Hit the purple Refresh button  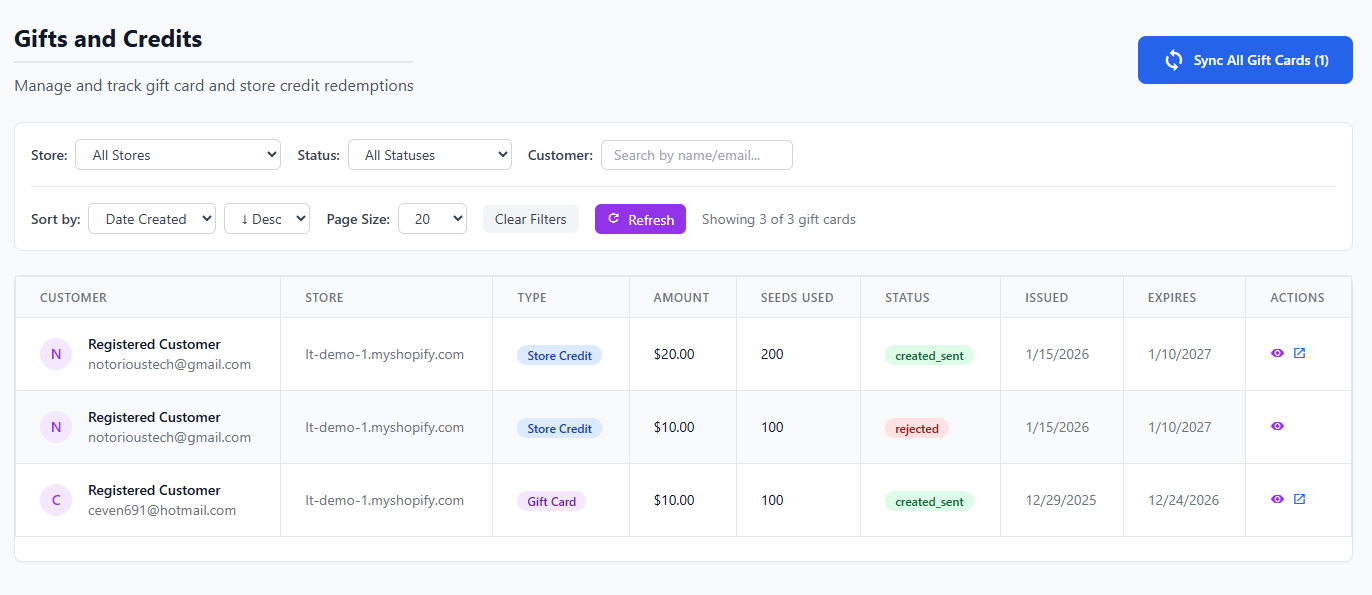640,219
